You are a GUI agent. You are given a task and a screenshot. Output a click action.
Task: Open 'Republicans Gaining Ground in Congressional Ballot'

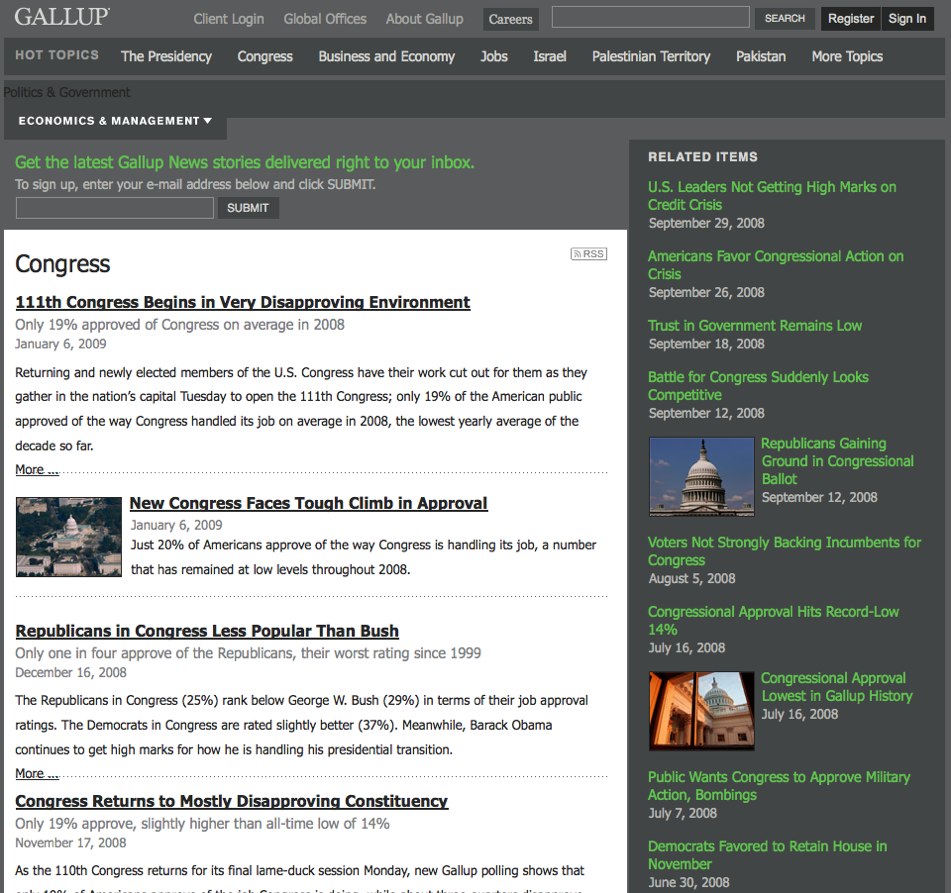pyautogui.click(x=838, y=461)
